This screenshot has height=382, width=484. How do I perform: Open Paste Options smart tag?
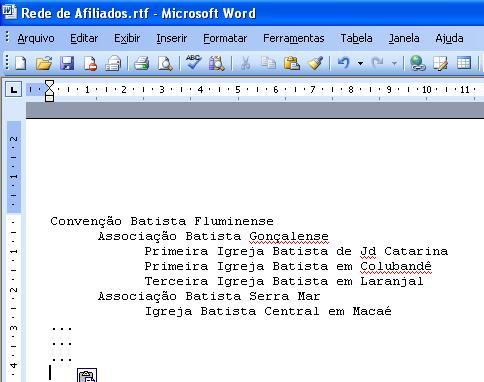pos(87,375)
